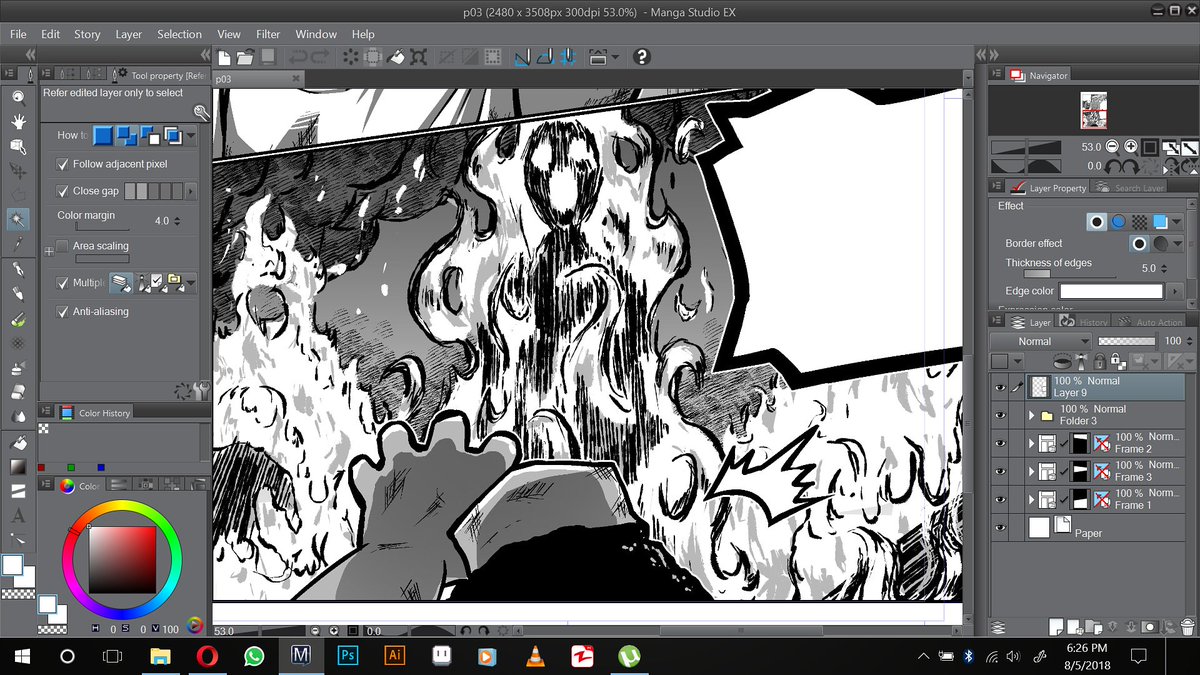This screenshot has height=675, width=1200.
Task: Hide the Paper layer
Action: click(x=999, y=527)
